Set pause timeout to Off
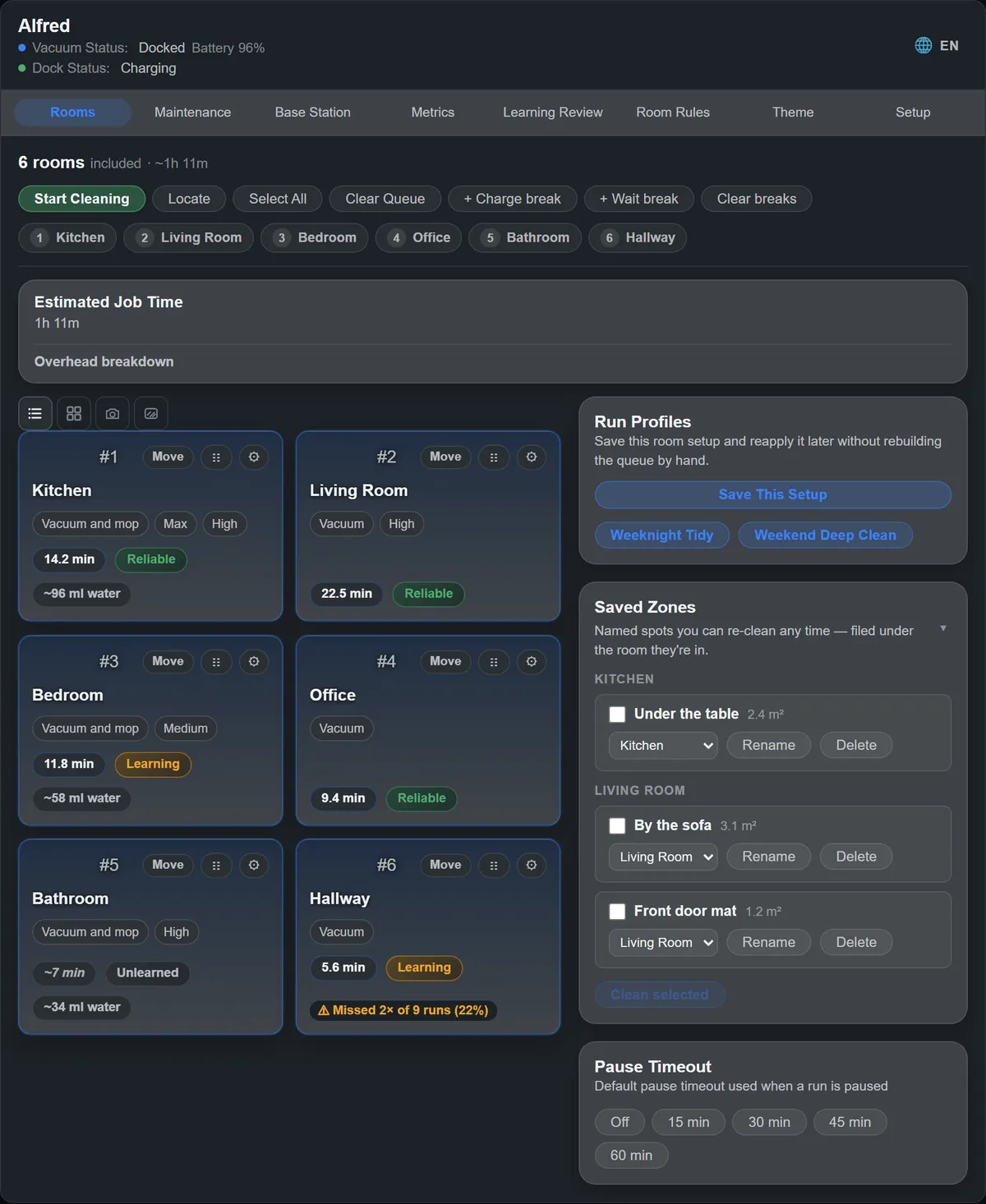This screenshot has width=986, height=1204. click(620, 1122)
